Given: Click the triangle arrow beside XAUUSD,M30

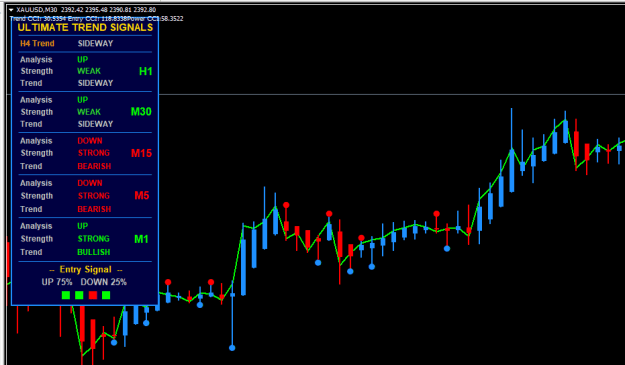Looking at the screenshot, I should pos(11,10).
